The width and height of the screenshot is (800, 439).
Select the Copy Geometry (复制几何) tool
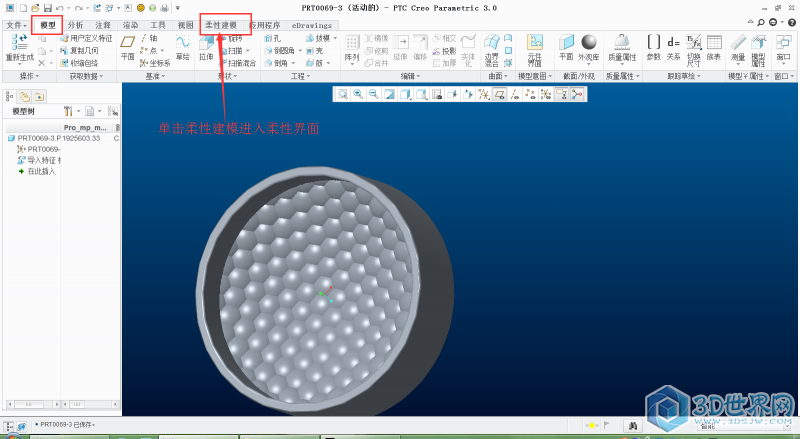pos(79,51)
